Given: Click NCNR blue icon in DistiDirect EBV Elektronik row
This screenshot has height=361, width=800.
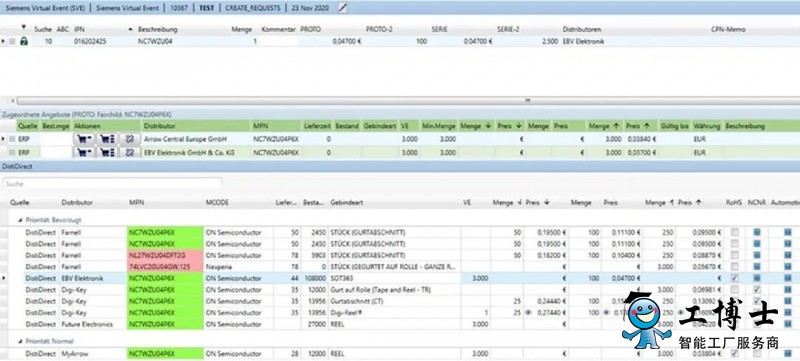Looking at the screenshot, I should 757,278.
